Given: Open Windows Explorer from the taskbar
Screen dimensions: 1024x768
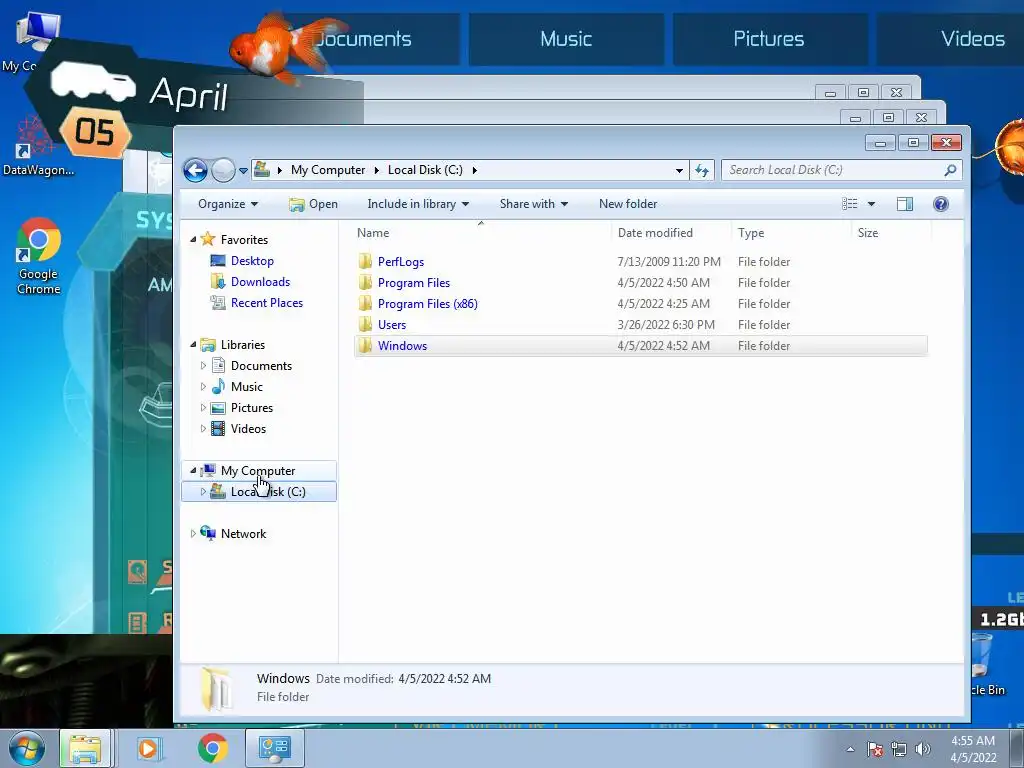Looking at the screenshot, I should pos(86,748).
